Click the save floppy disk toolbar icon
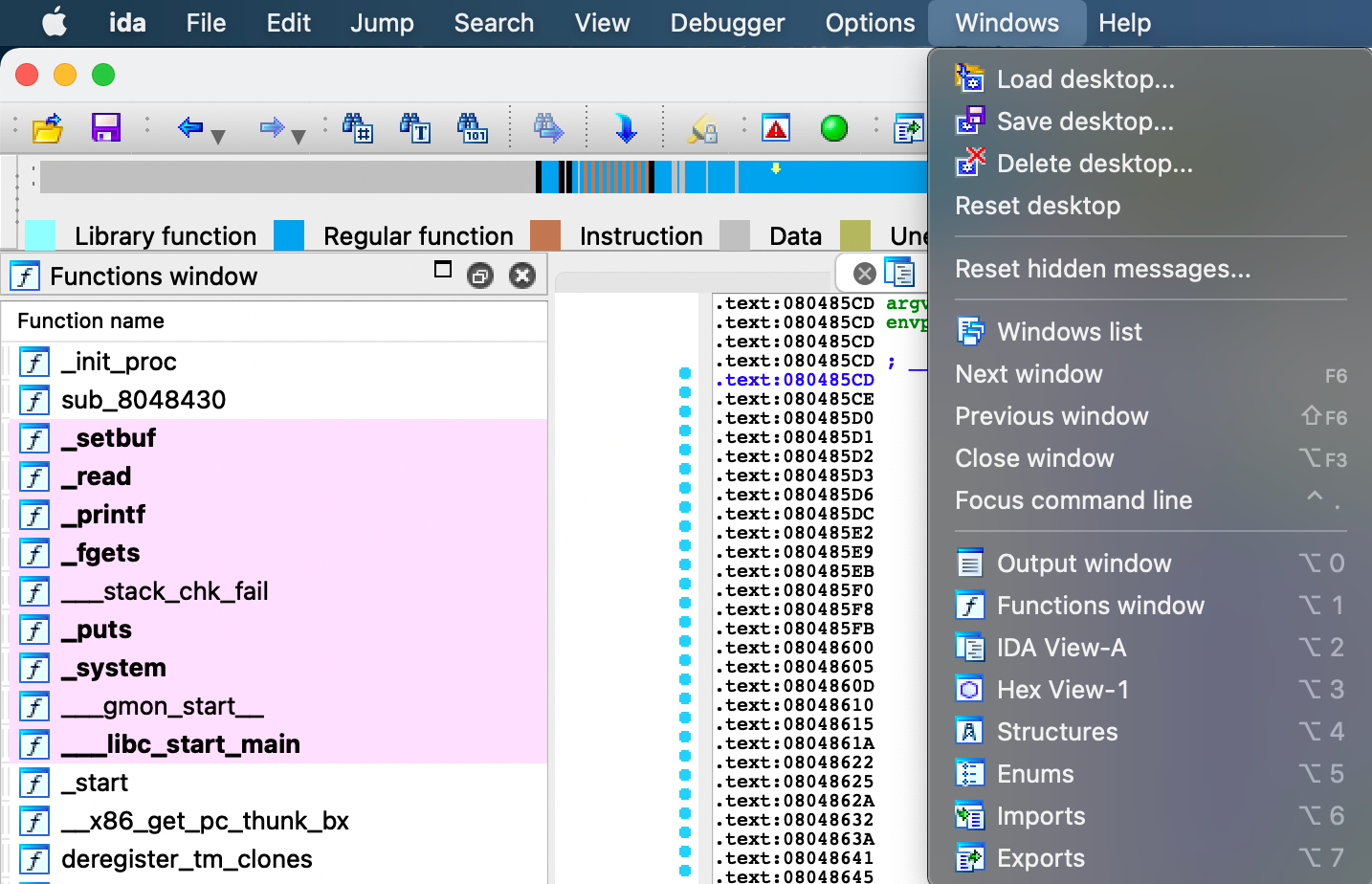This screenshot has width=1372, height=884. tap(106, 127)
